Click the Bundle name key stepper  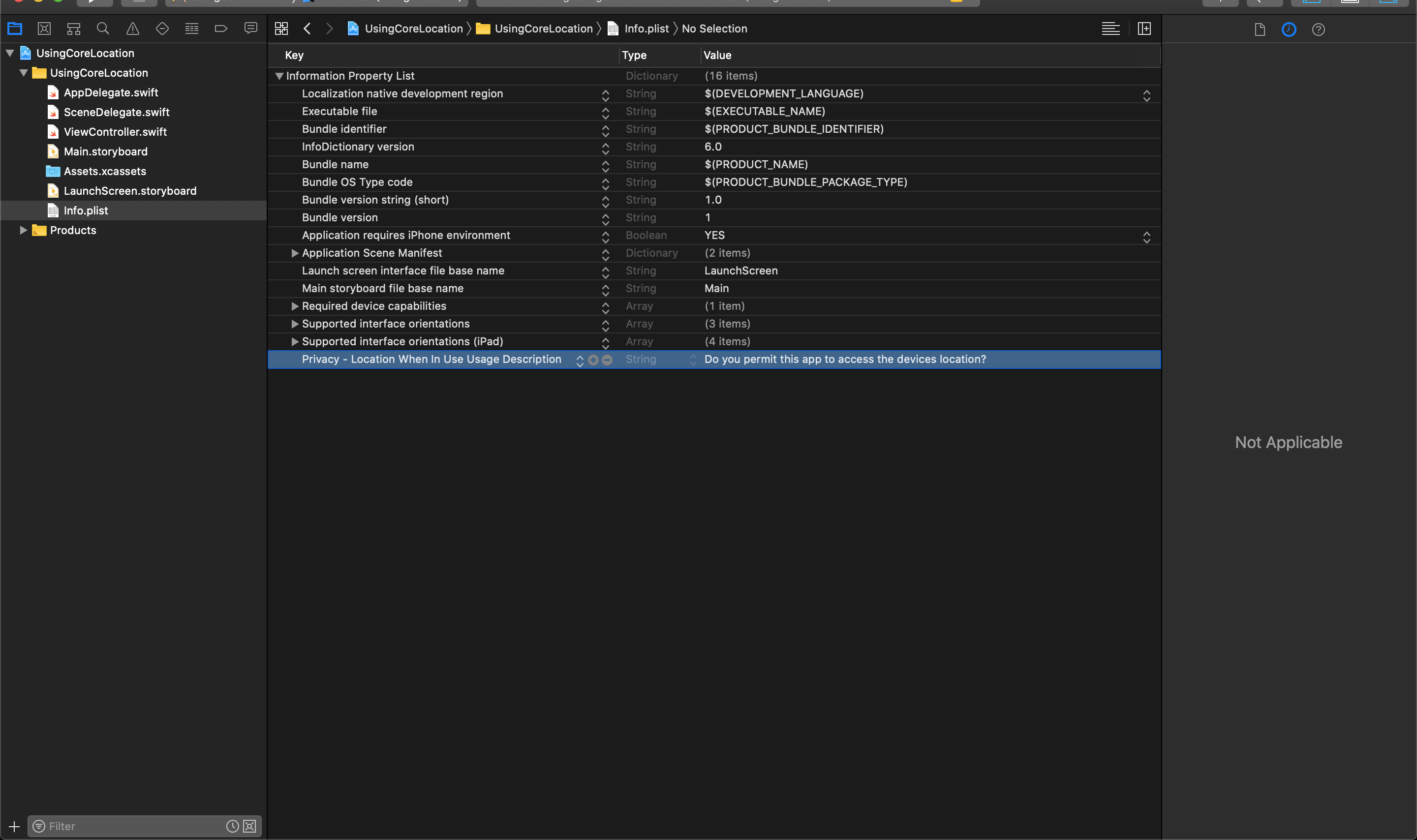[x=605, y=166]
